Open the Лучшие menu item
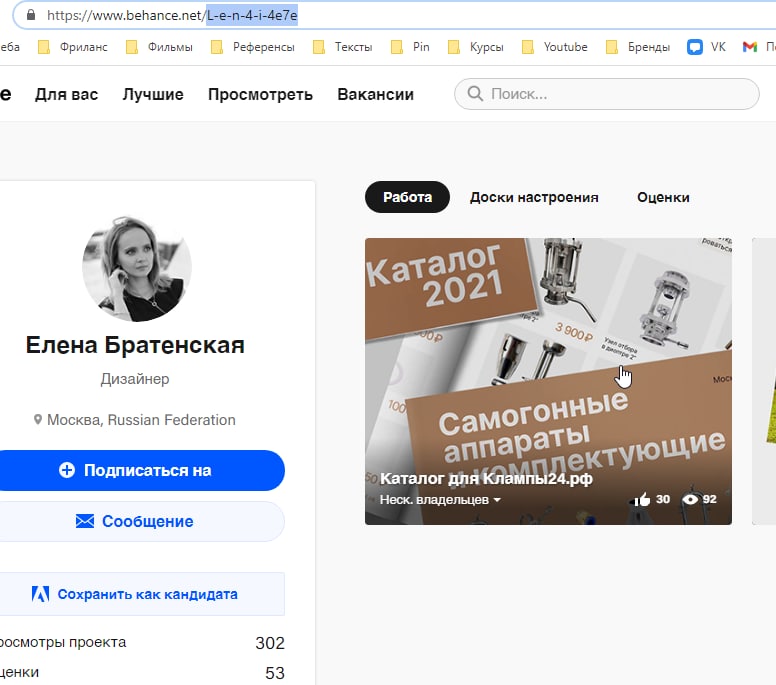The height and width of the screenshot is (685, 776). coord(153,94)
